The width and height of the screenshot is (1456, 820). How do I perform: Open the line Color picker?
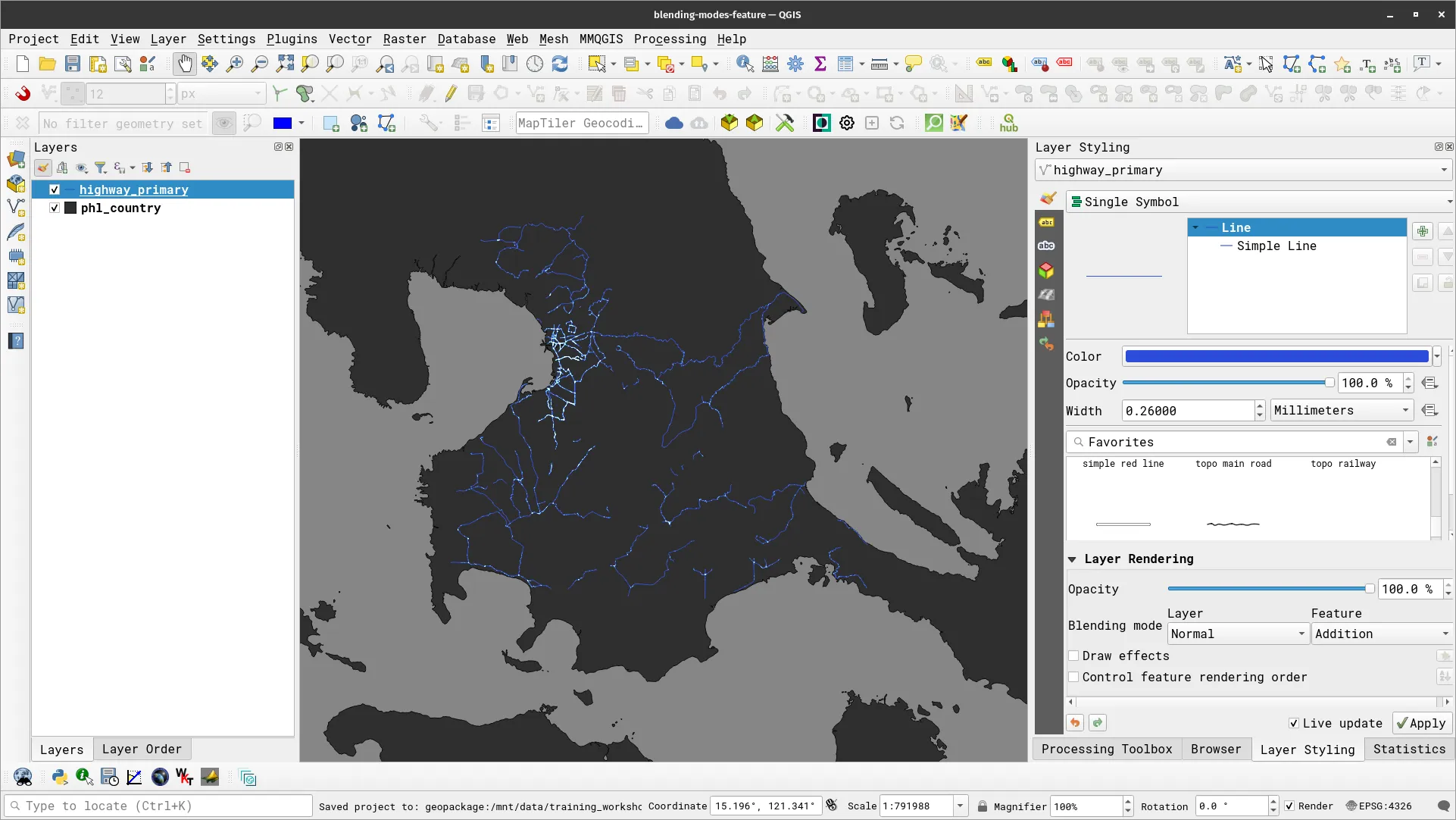point(1276,356)
